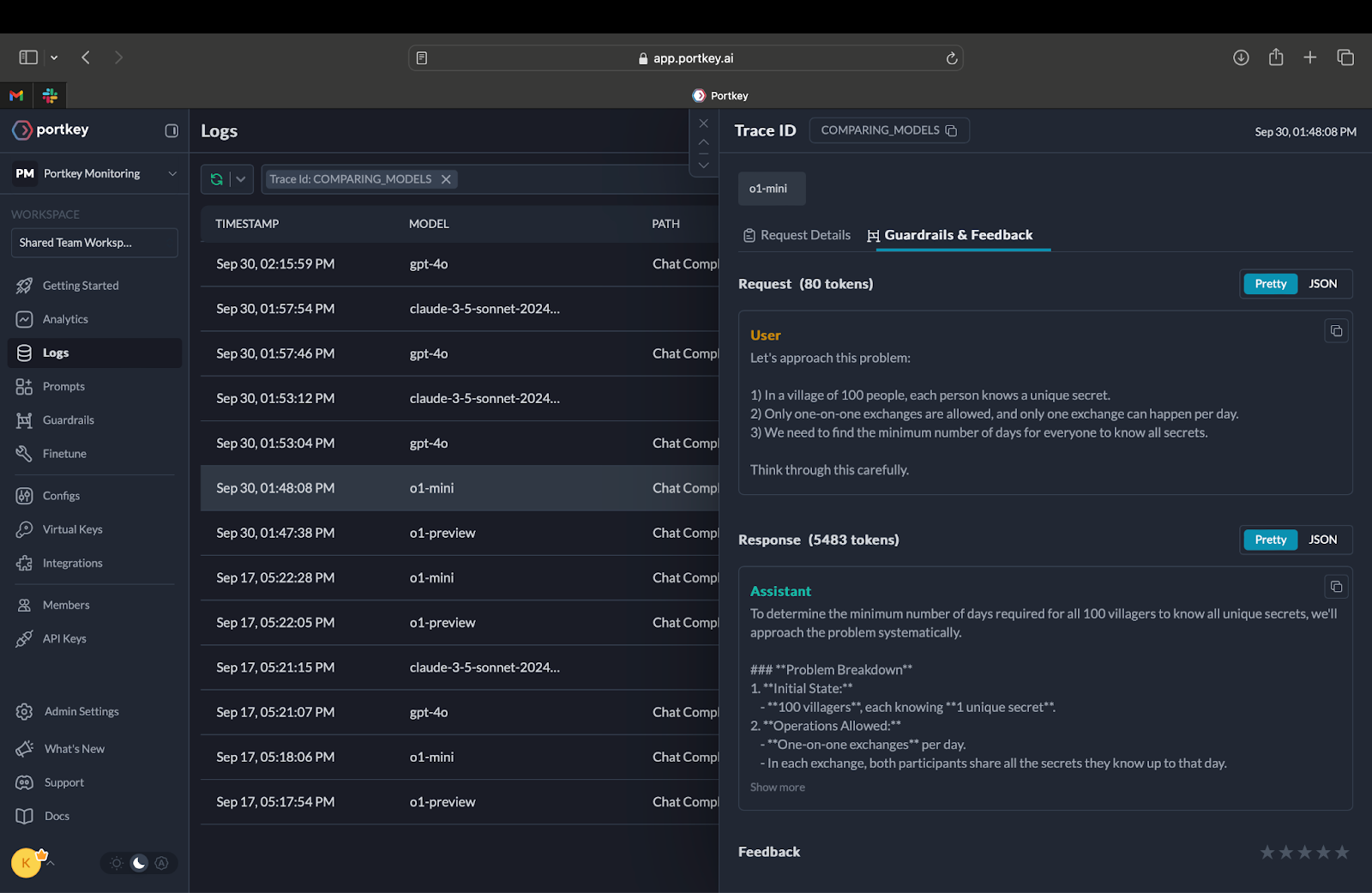Image resolution: width=1372 pixels, height=893 pixels.
Task: Open API Keys page
Action: tap(94, 638)
